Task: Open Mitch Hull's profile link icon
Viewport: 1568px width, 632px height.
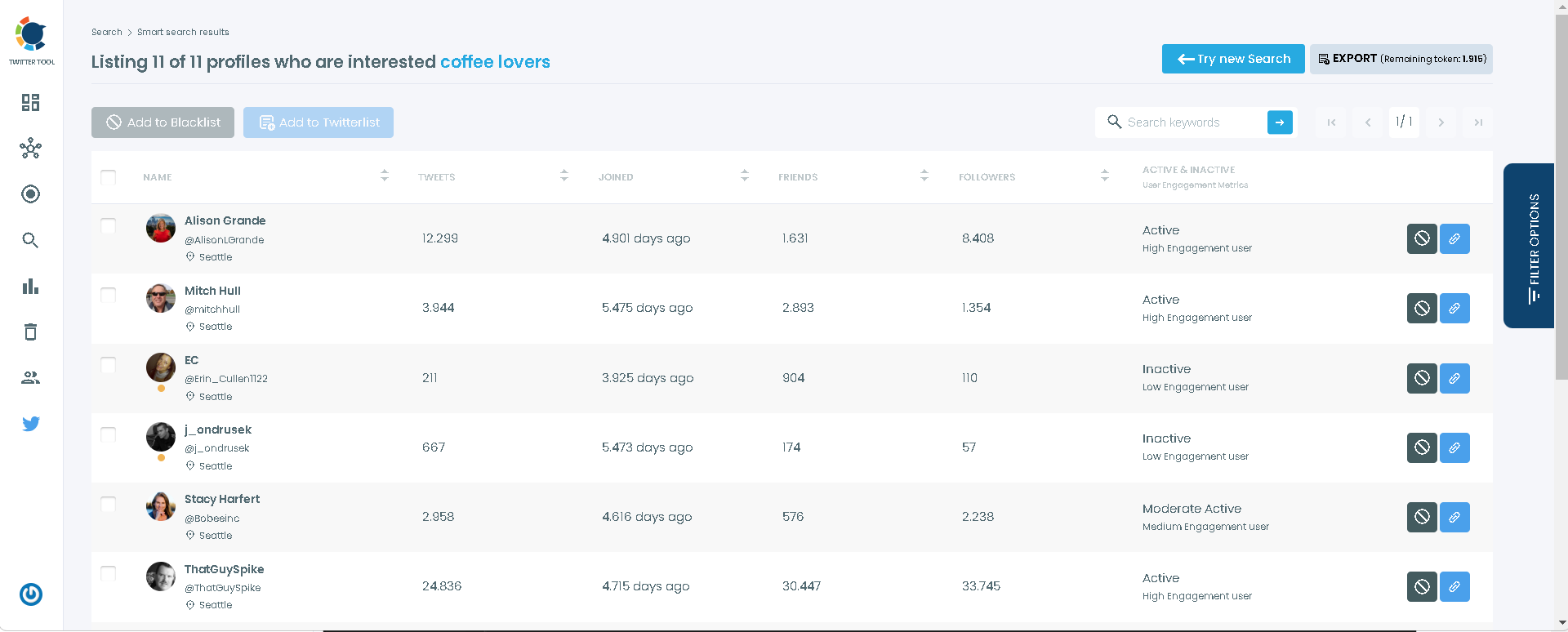Action: click(x=1454, y=308)
